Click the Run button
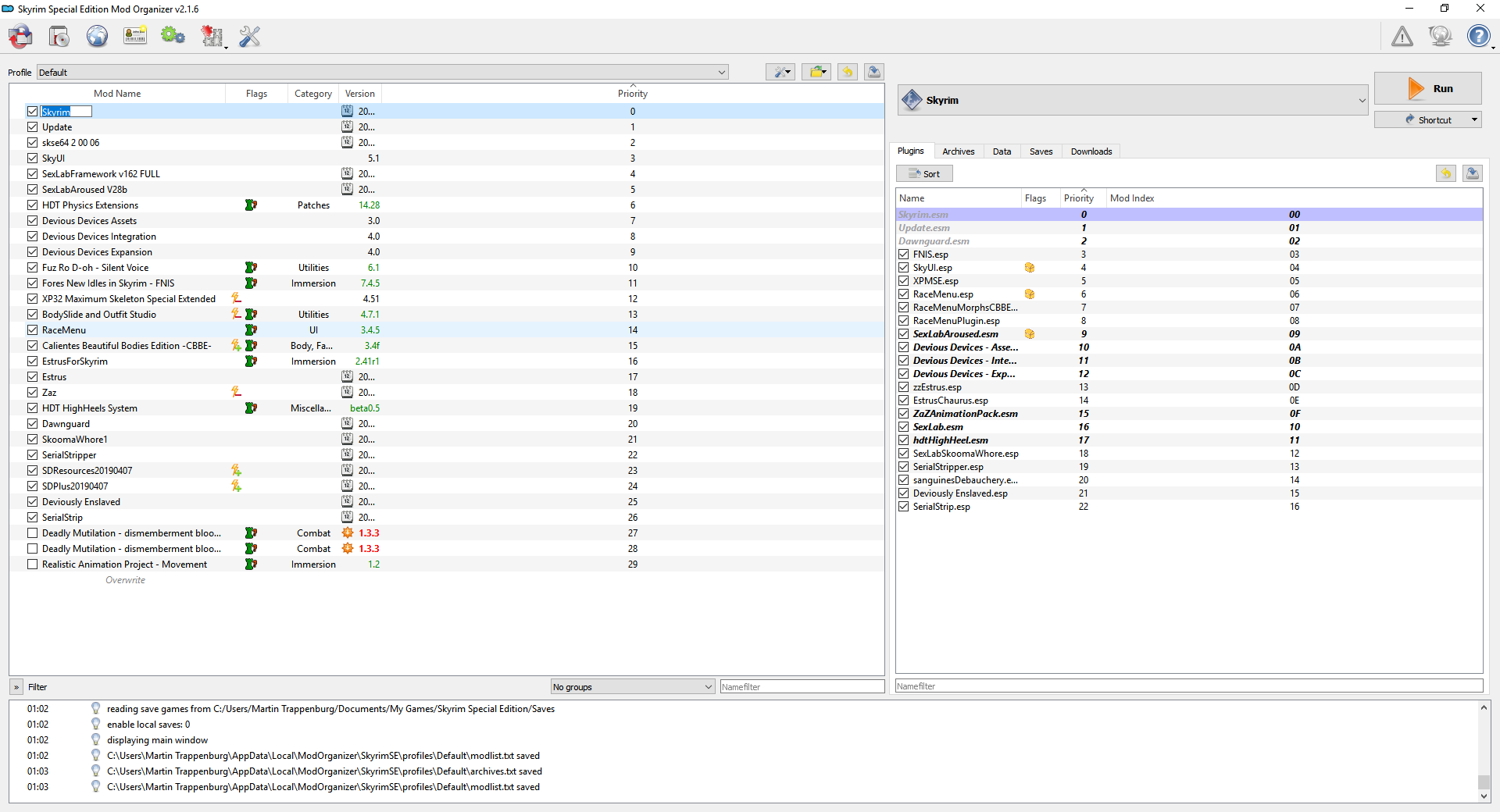 coord(1428,88)
